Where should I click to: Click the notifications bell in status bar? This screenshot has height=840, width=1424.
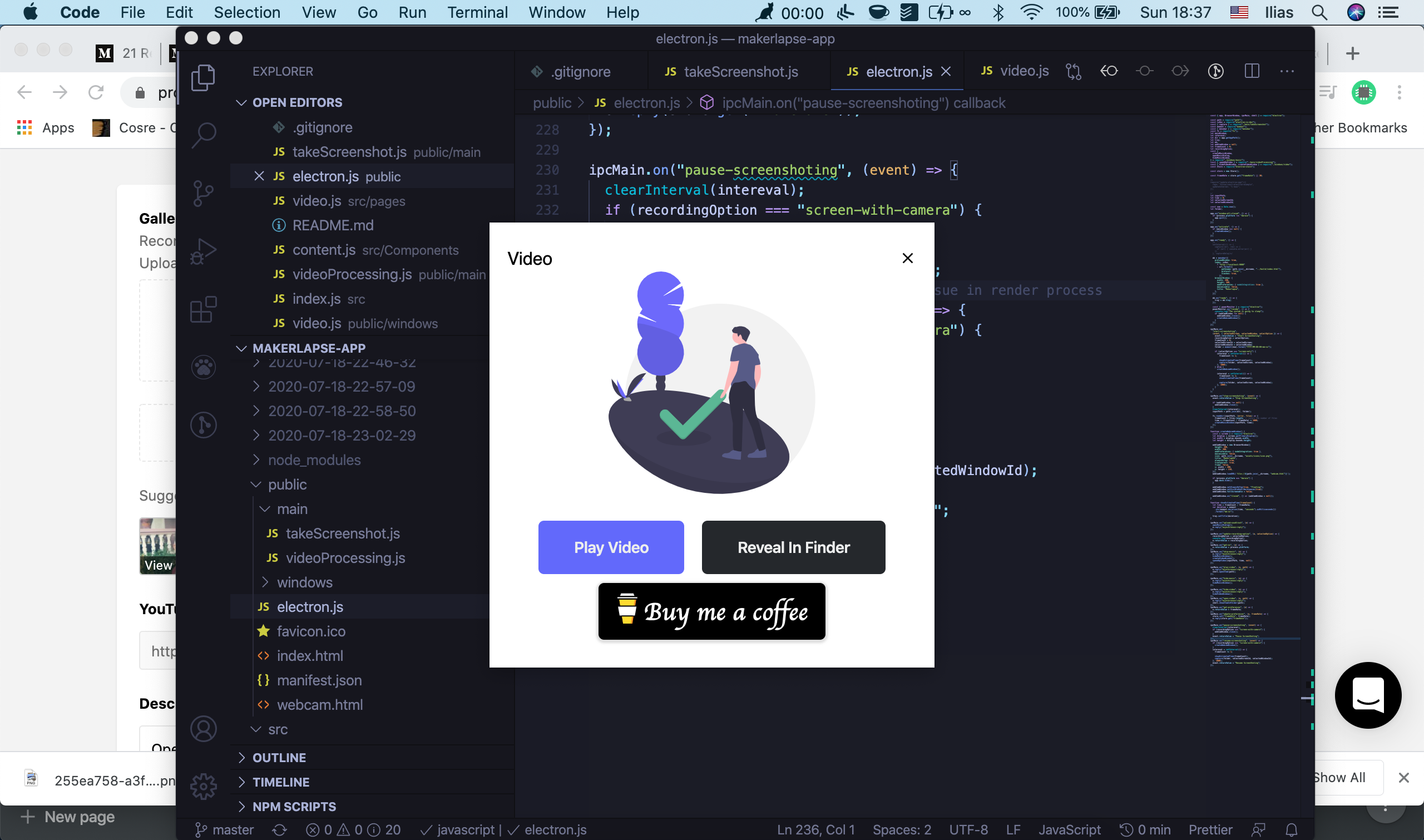click(1291, 830)
